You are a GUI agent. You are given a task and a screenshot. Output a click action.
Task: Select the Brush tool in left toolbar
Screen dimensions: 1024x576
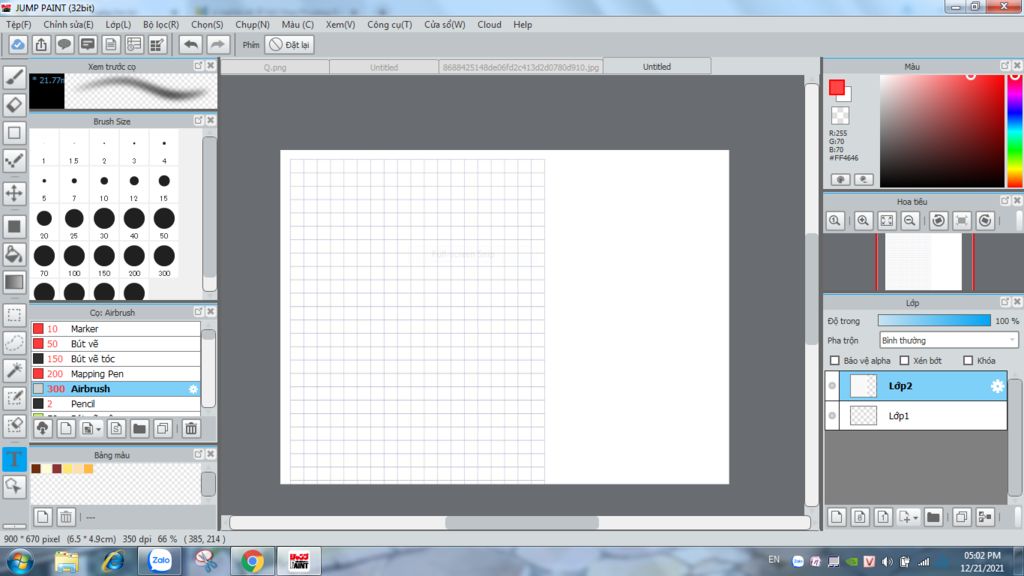tap(14, 77)
